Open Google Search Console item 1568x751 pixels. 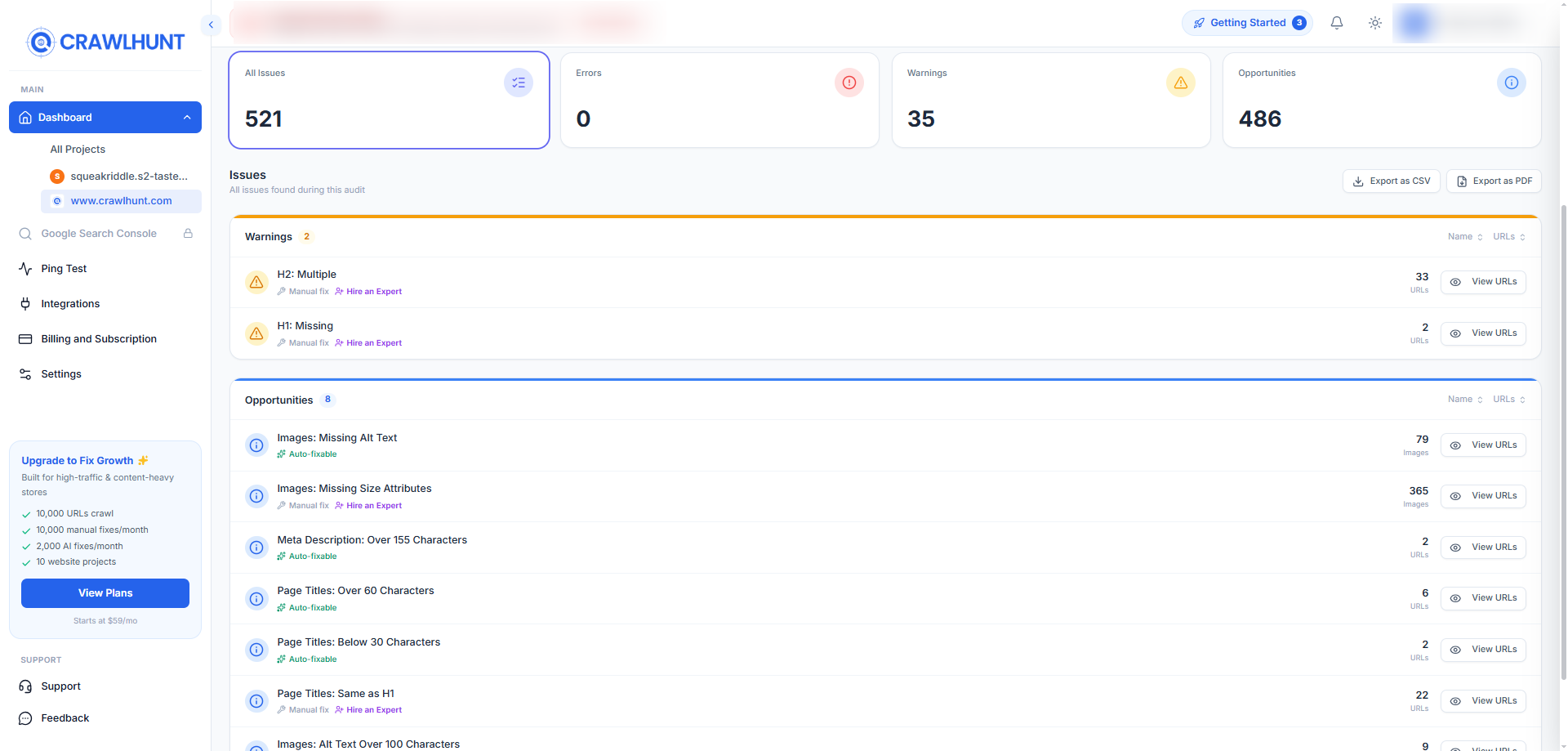99,234
